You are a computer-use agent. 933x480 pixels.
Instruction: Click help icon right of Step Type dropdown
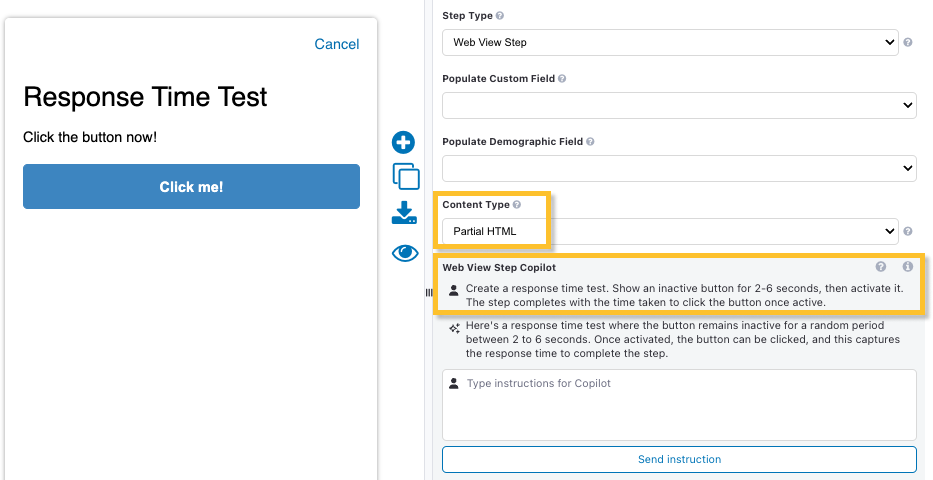click(x=908, y=43)
